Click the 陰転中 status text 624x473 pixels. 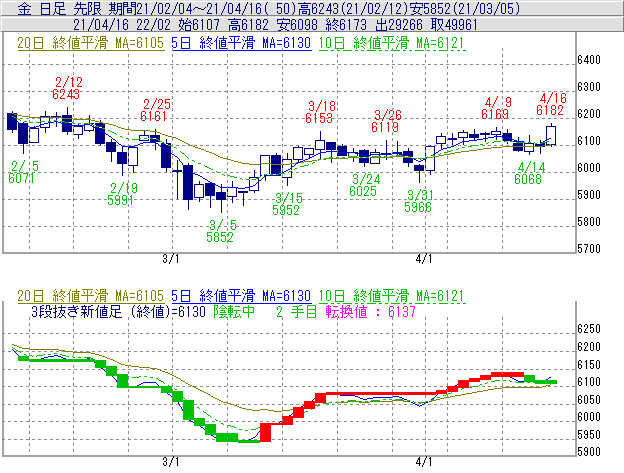[x=234, y=311]
